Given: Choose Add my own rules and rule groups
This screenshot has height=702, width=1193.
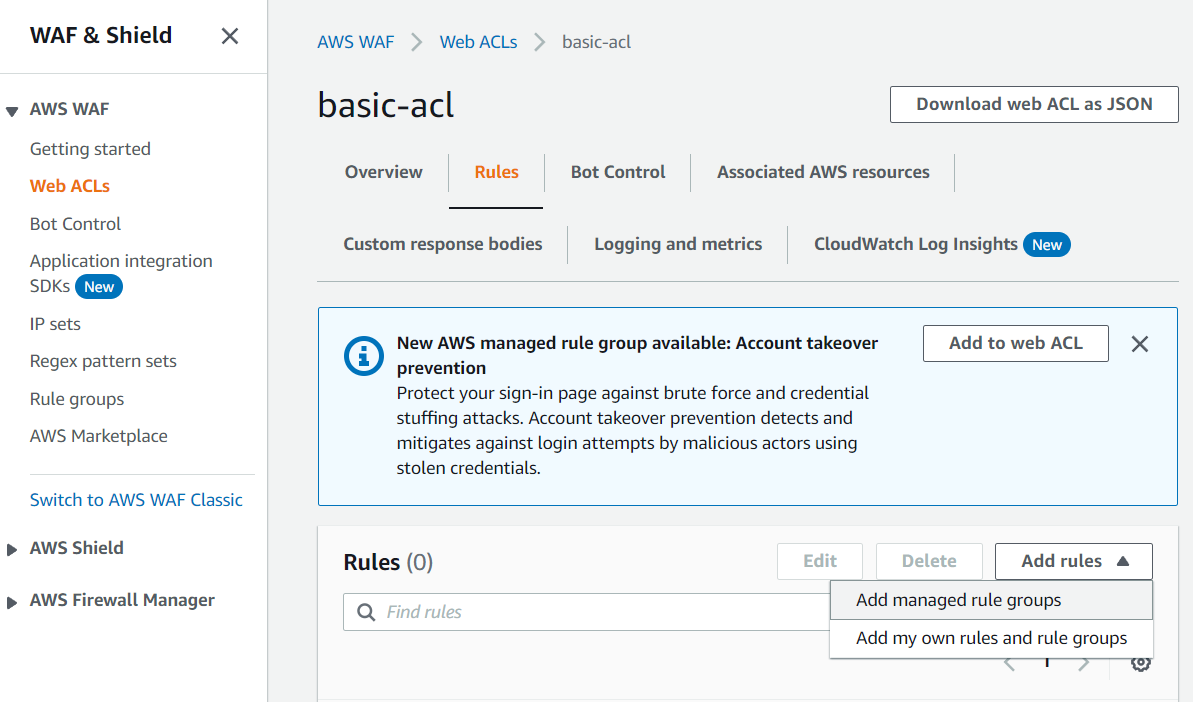Looking at the screenshot, I should coord(991,638).
